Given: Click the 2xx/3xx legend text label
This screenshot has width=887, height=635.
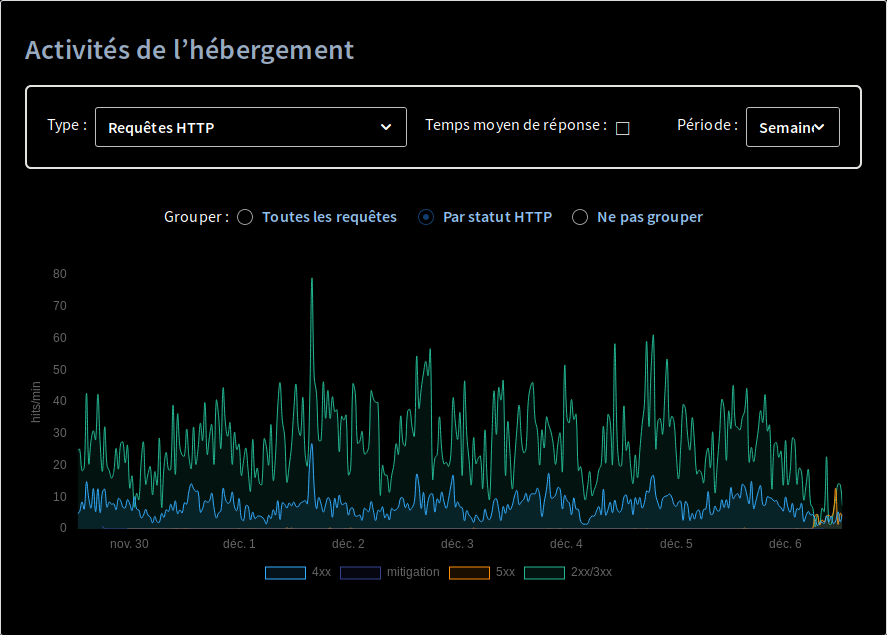Looking at the screenshot, I should tap(591, 572).
